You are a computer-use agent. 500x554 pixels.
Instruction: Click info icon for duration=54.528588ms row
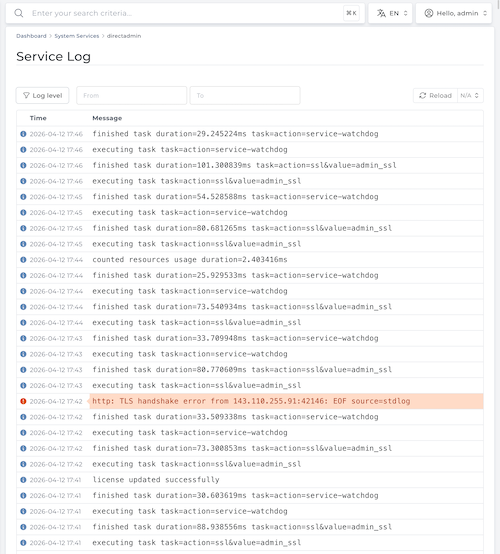[23, 197]
